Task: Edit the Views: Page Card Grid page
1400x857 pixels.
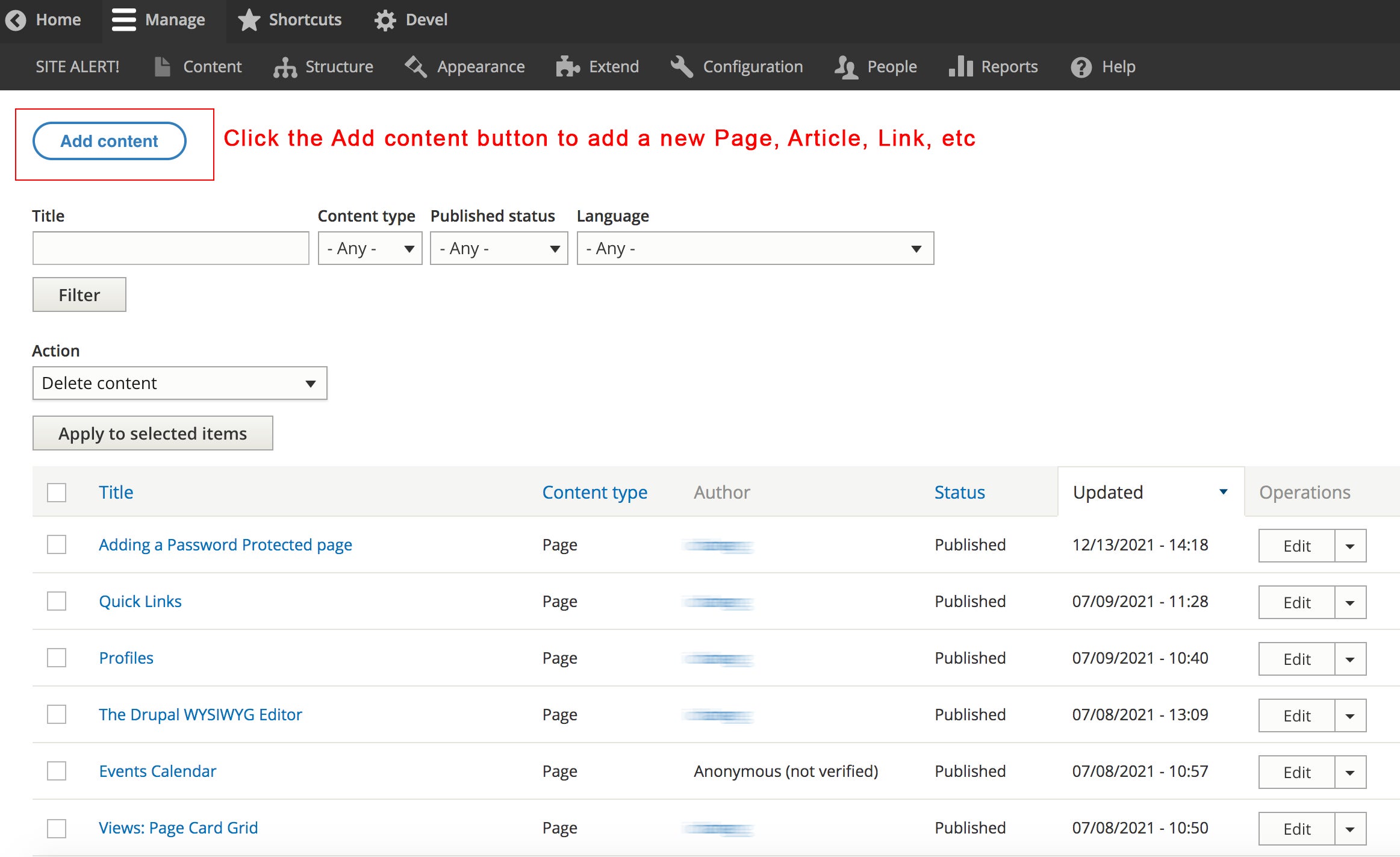Action: (1296, 829)
